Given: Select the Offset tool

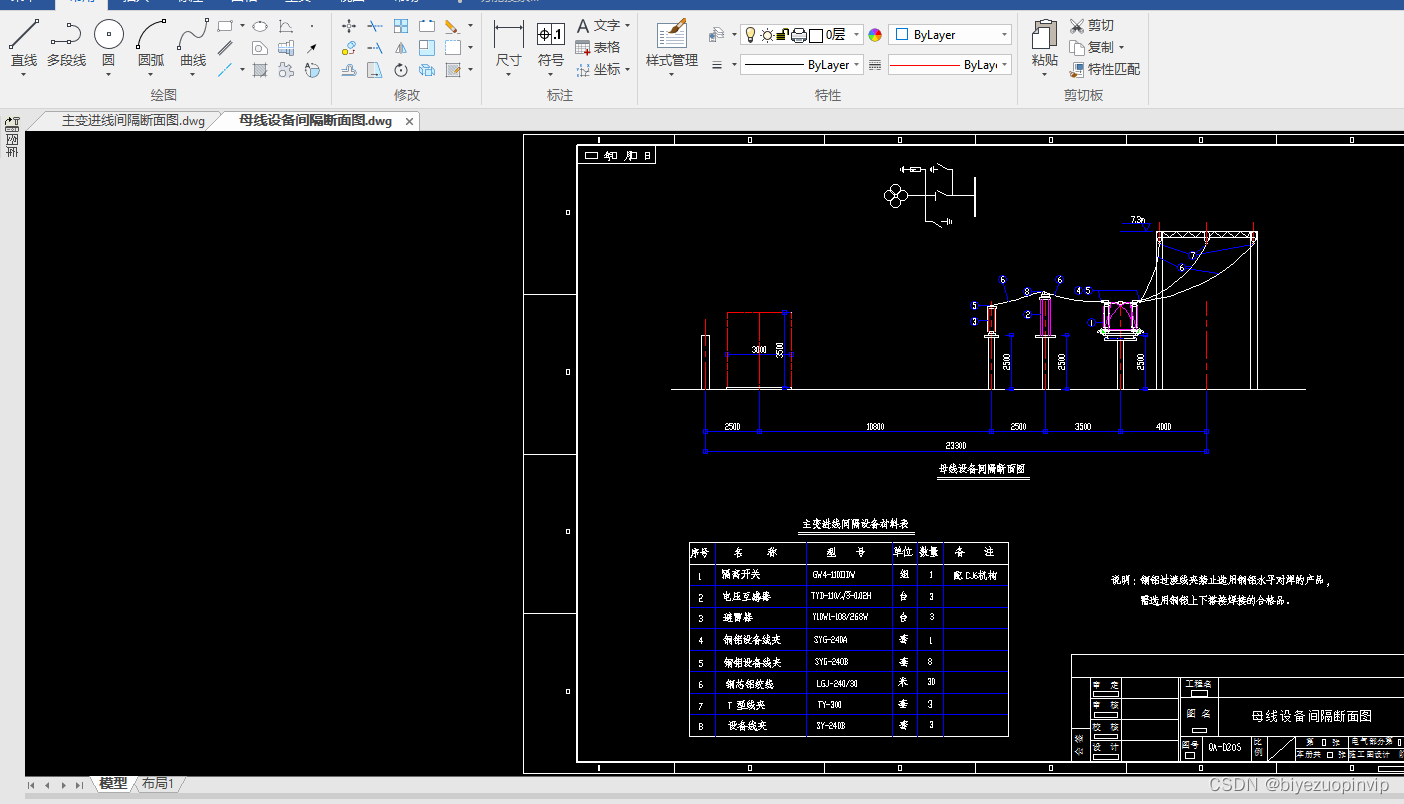Looking at the screenshot, I should pyautogui.click(x=349, y=70).
